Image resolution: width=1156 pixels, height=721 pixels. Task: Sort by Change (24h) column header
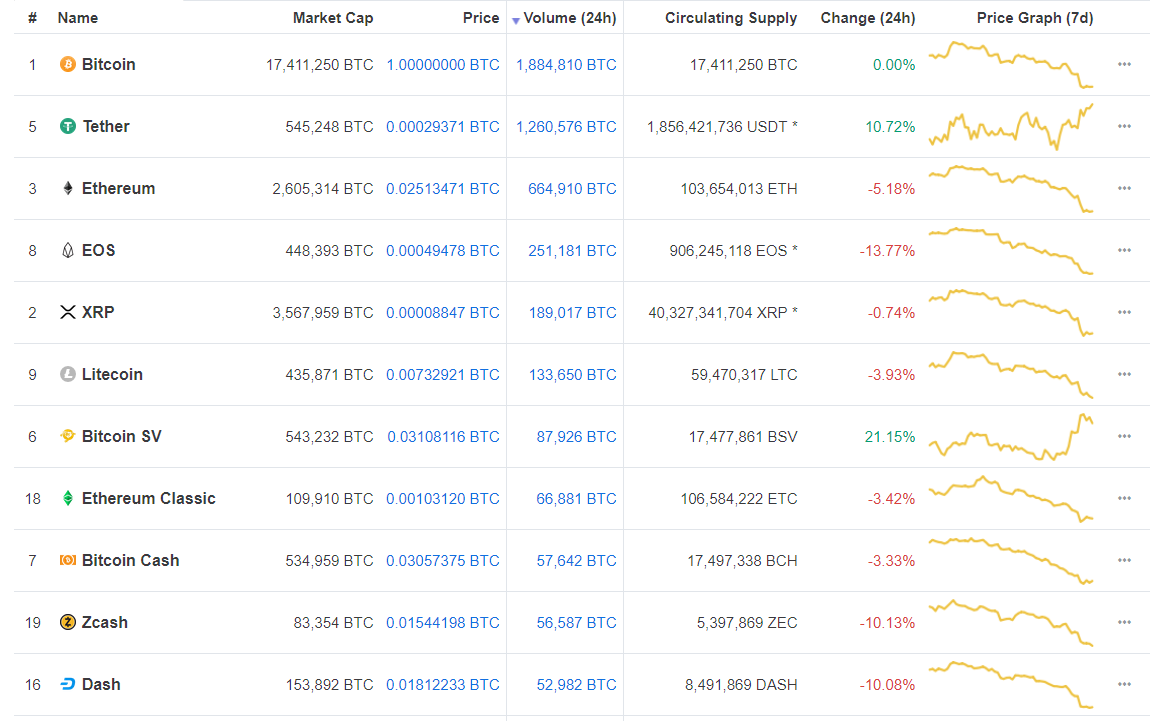pos(867,18)
